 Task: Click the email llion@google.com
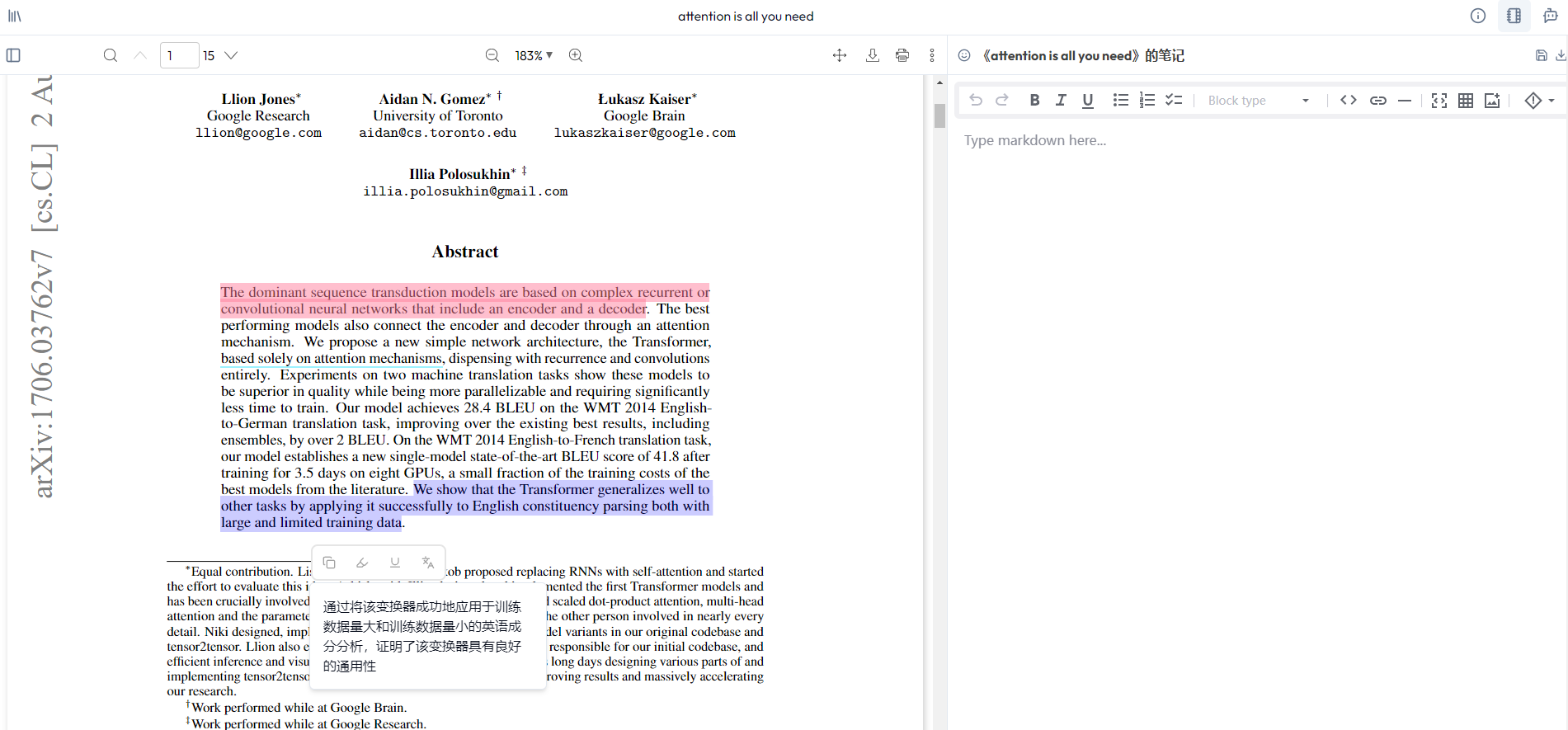coord(258,133)
